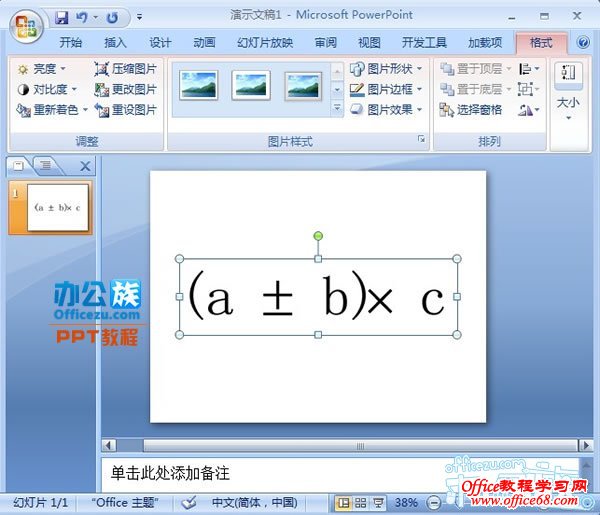The height and width of the screenshot is (515, 600).
Task: Switch to the outline pane tab
Action: point(46,166)
